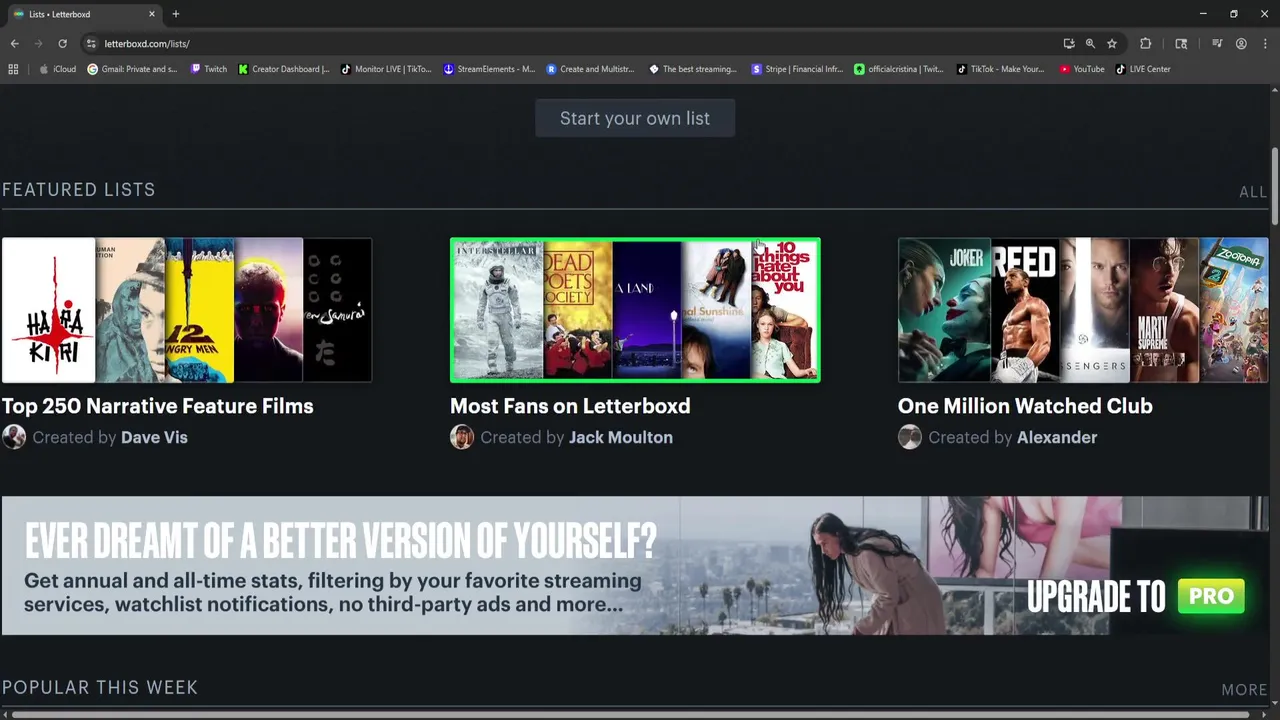Open a new browser tab

pos(175,14)
